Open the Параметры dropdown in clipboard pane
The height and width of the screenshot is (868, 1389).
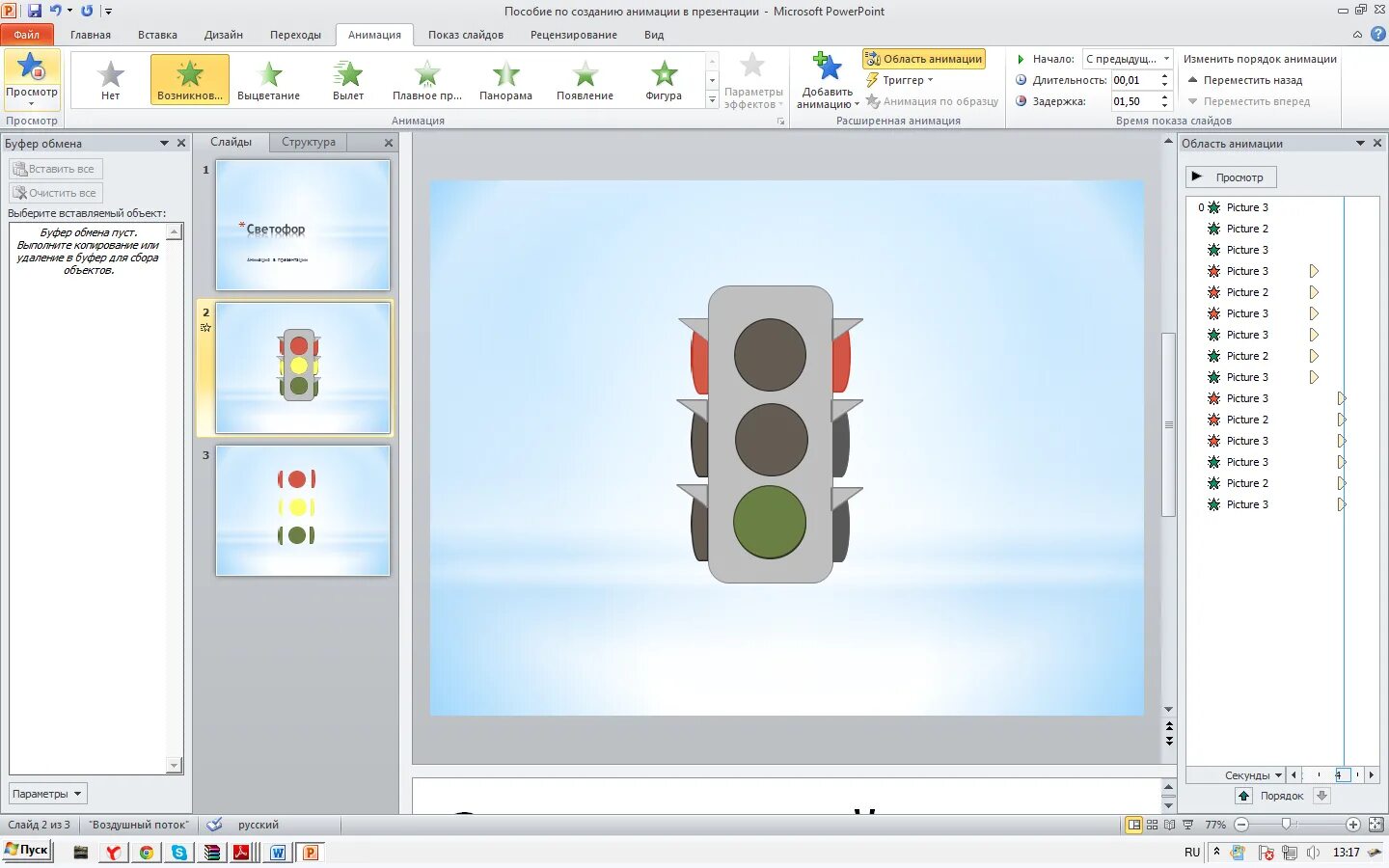(47, 794)
